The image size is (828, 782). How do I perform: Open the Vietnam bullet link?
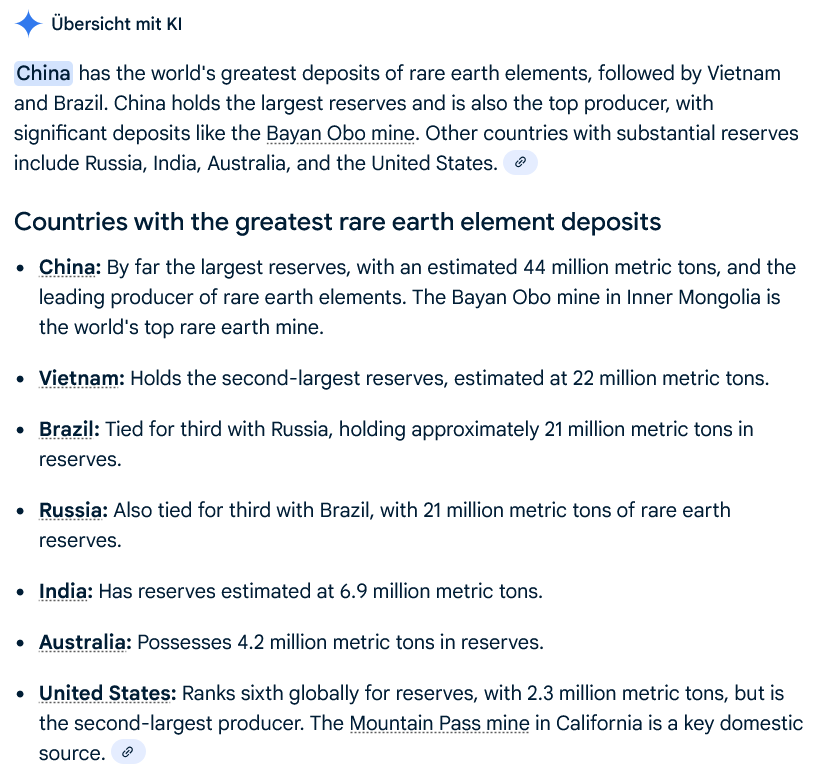coord(82,378)
